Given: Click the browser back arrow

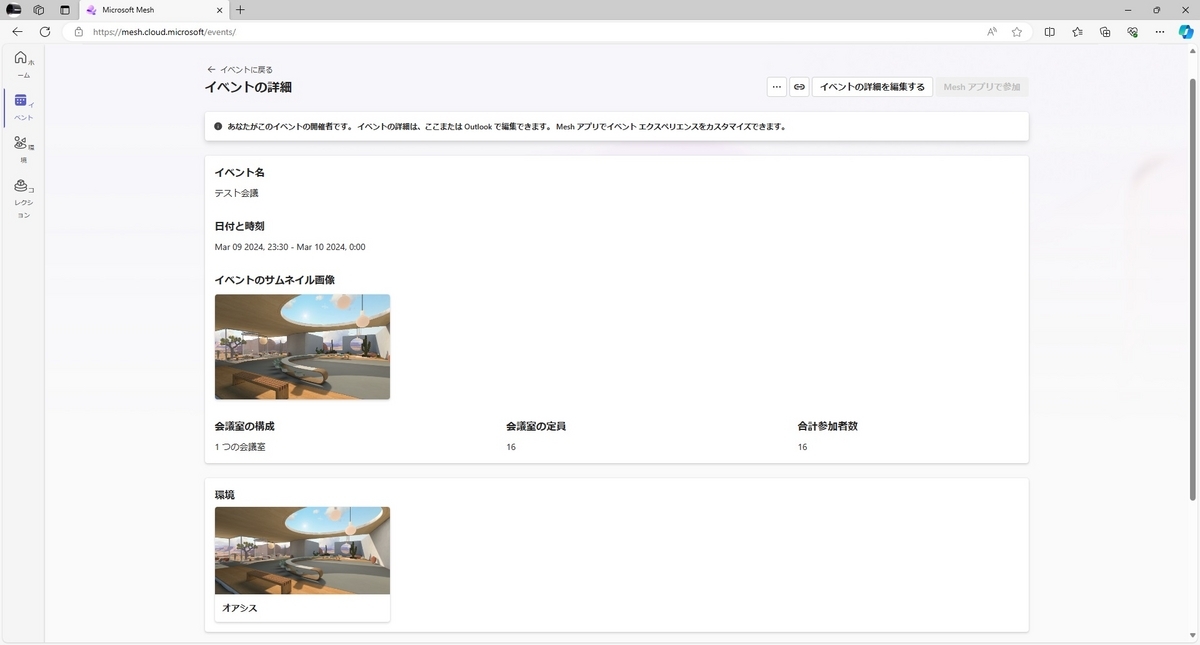Looking at the screenshot, I should pos(17,32).
